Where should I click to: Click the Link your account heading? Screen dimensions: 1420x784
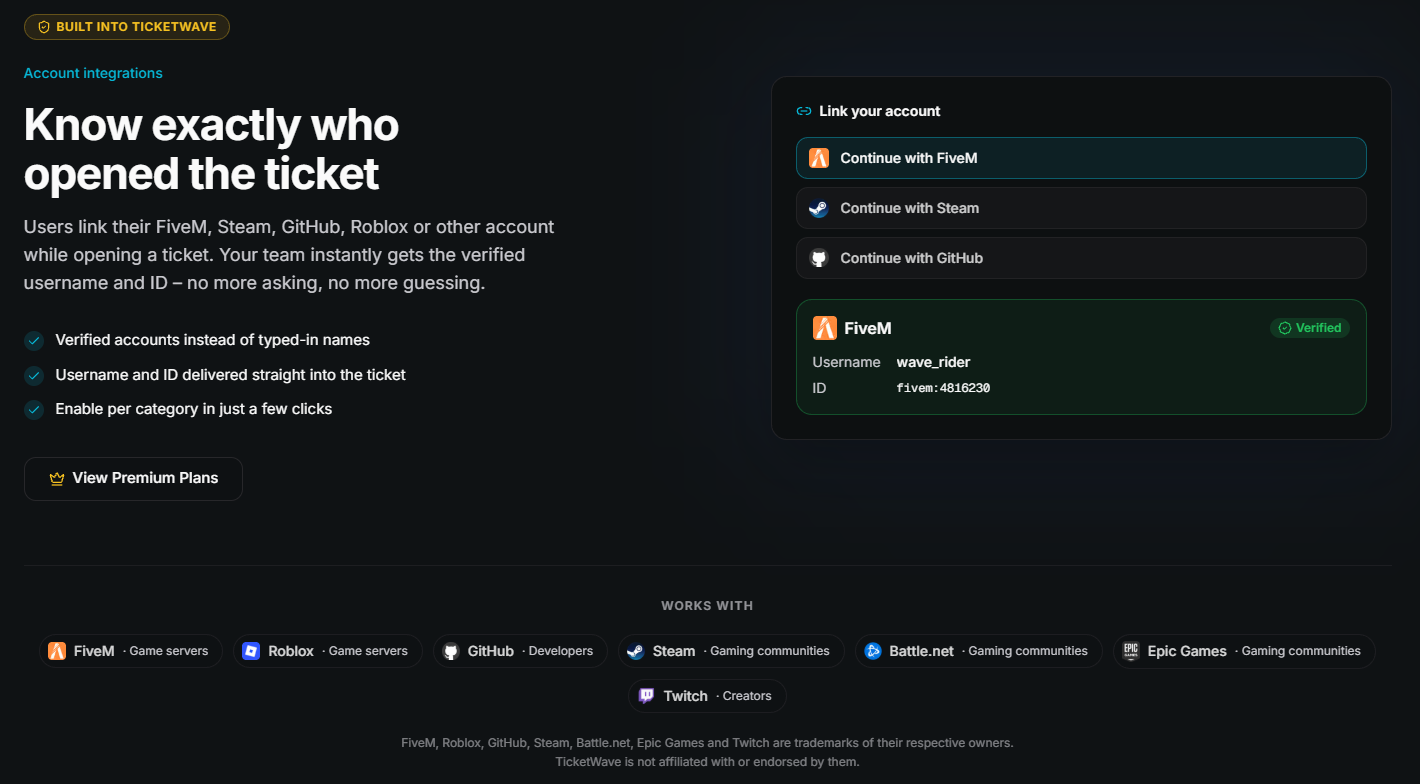coord(880,111)
